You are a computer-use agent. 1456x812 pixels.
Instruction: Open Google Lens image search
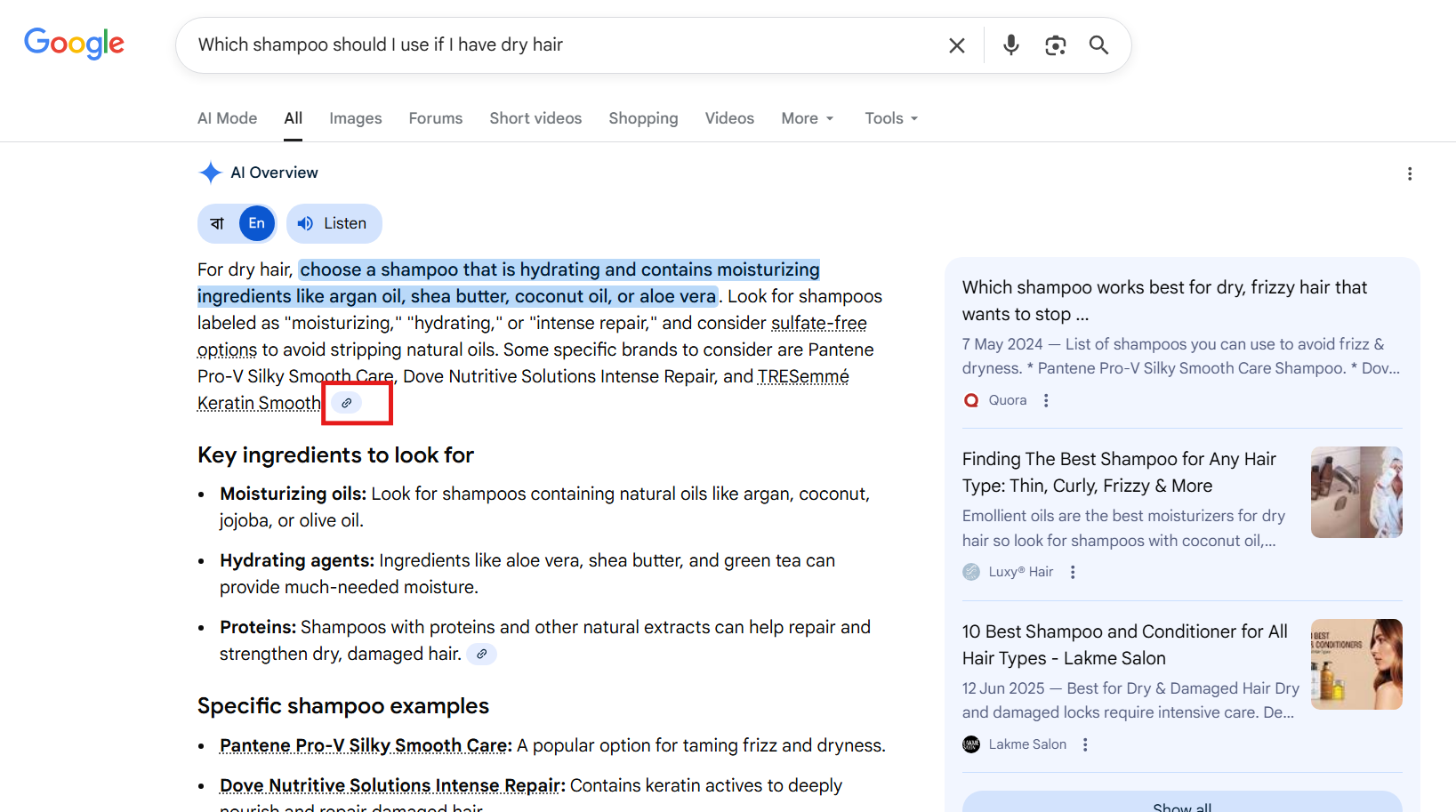click(1056, 45)
